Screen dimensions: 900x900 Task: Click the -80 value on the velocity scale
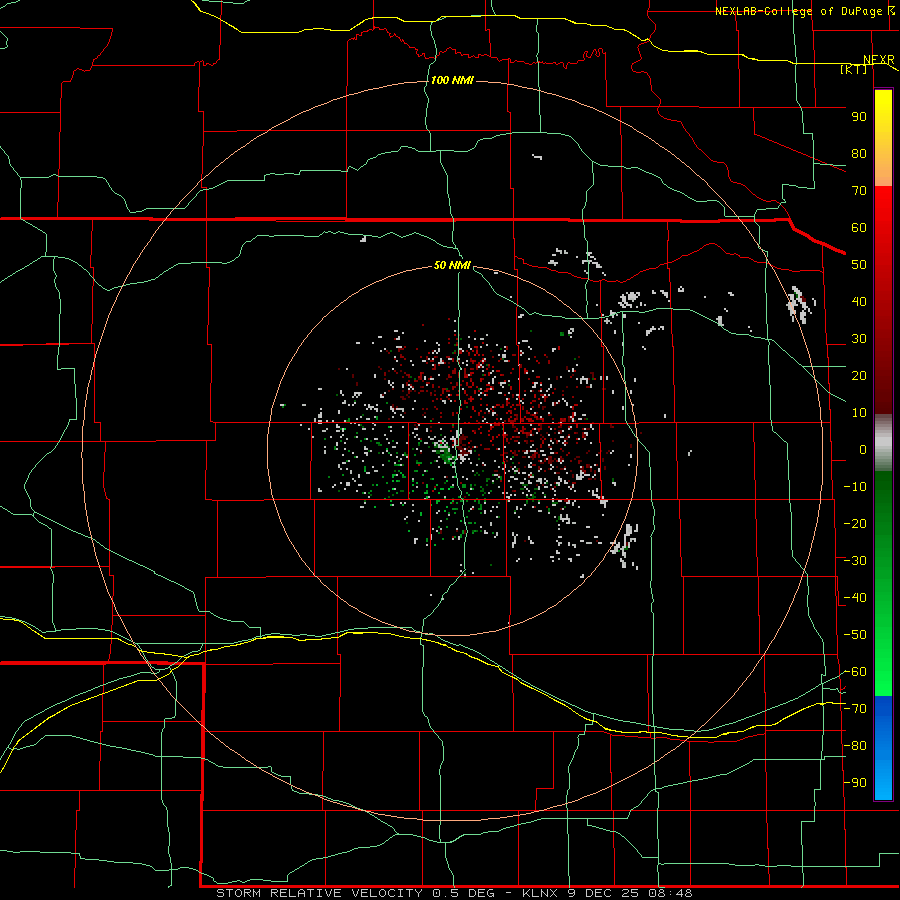pos(855,746)
